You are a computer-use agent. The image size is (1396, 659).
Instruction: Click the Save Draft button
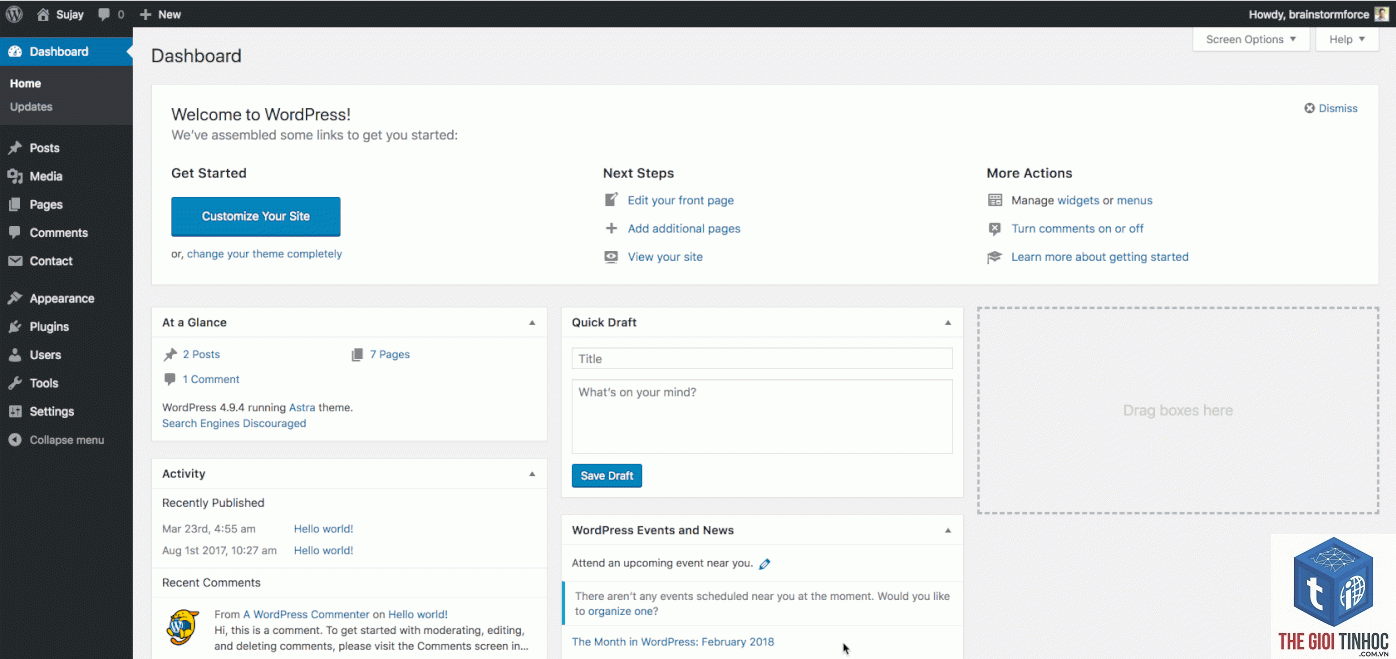pos(607,476)
